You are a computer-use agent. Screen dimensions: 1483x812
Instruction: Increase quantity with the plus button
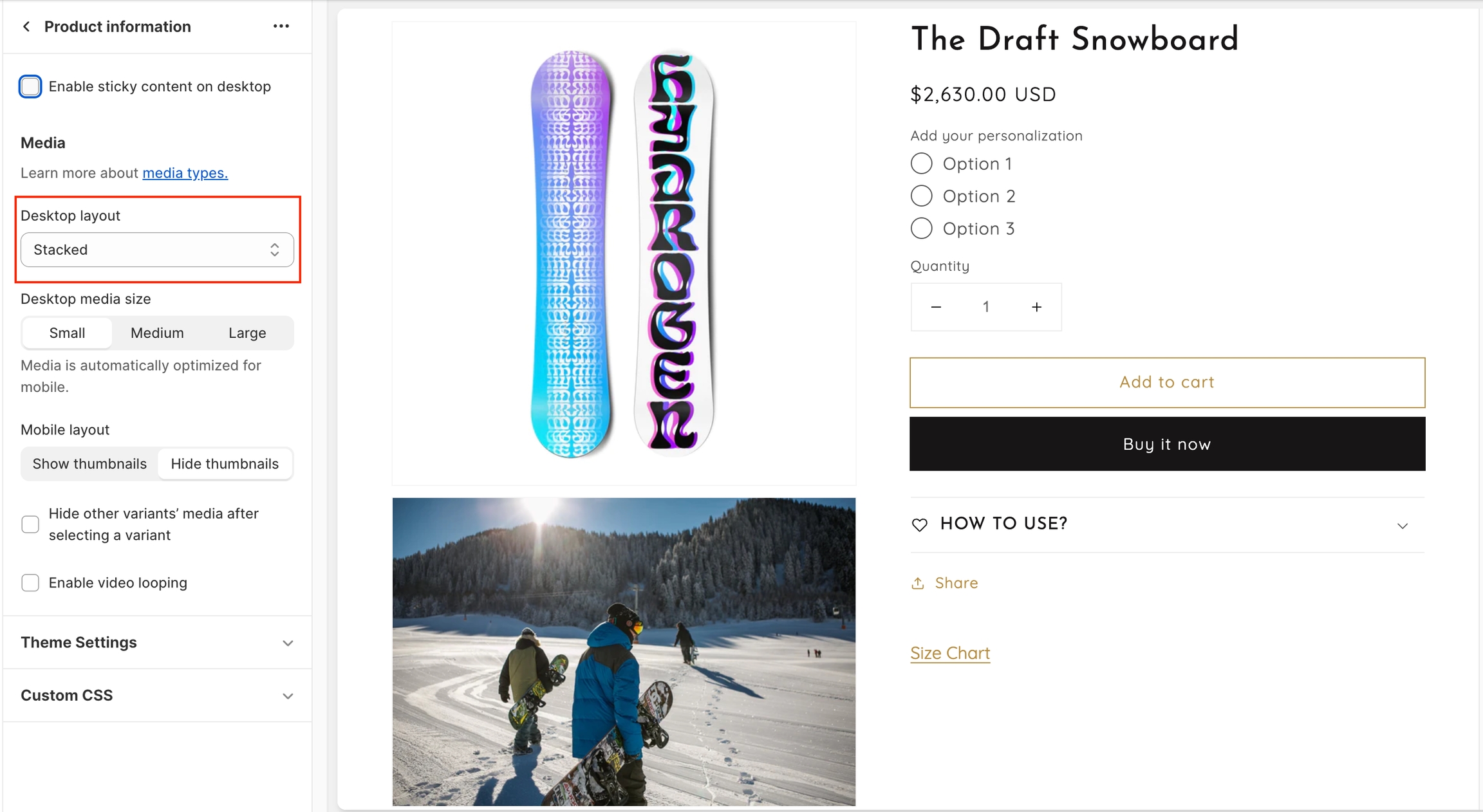1036,308
